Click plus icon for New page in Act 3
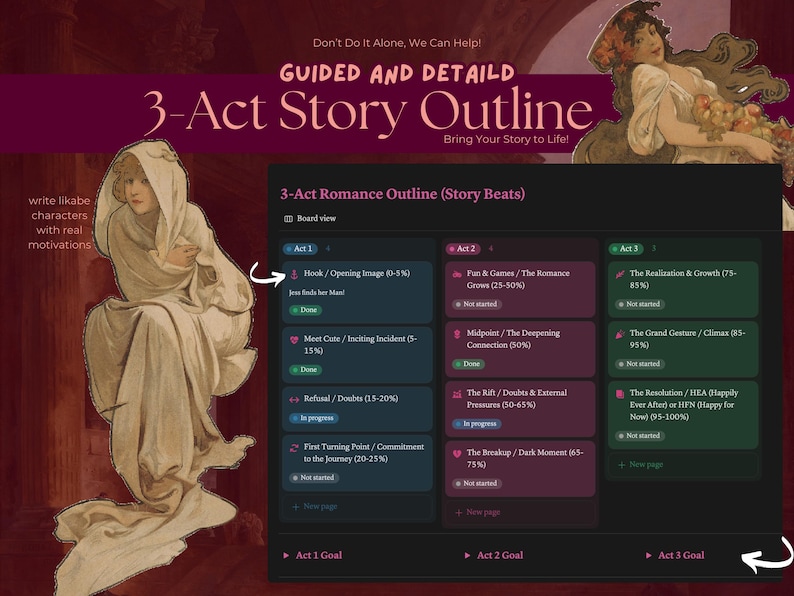The width and height of the screenshot is (794, 596). (x=622, y=465)
